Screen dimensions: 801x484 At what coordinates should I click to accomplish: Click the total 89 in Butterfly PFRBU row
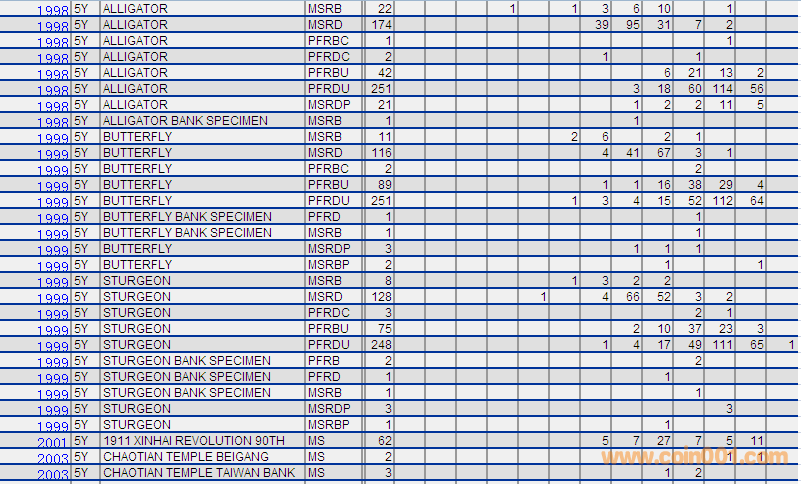pos(384,184)
